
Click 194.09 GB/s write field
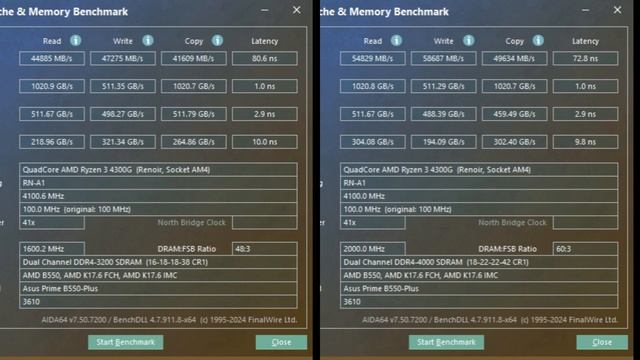(x=444, y=142)
